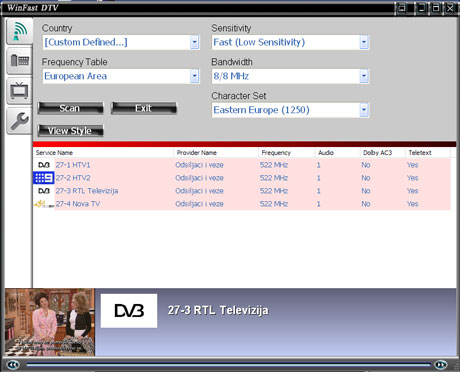Expand the Country dropdown
The image size is (460, 372).
click(x=195, y=42)
